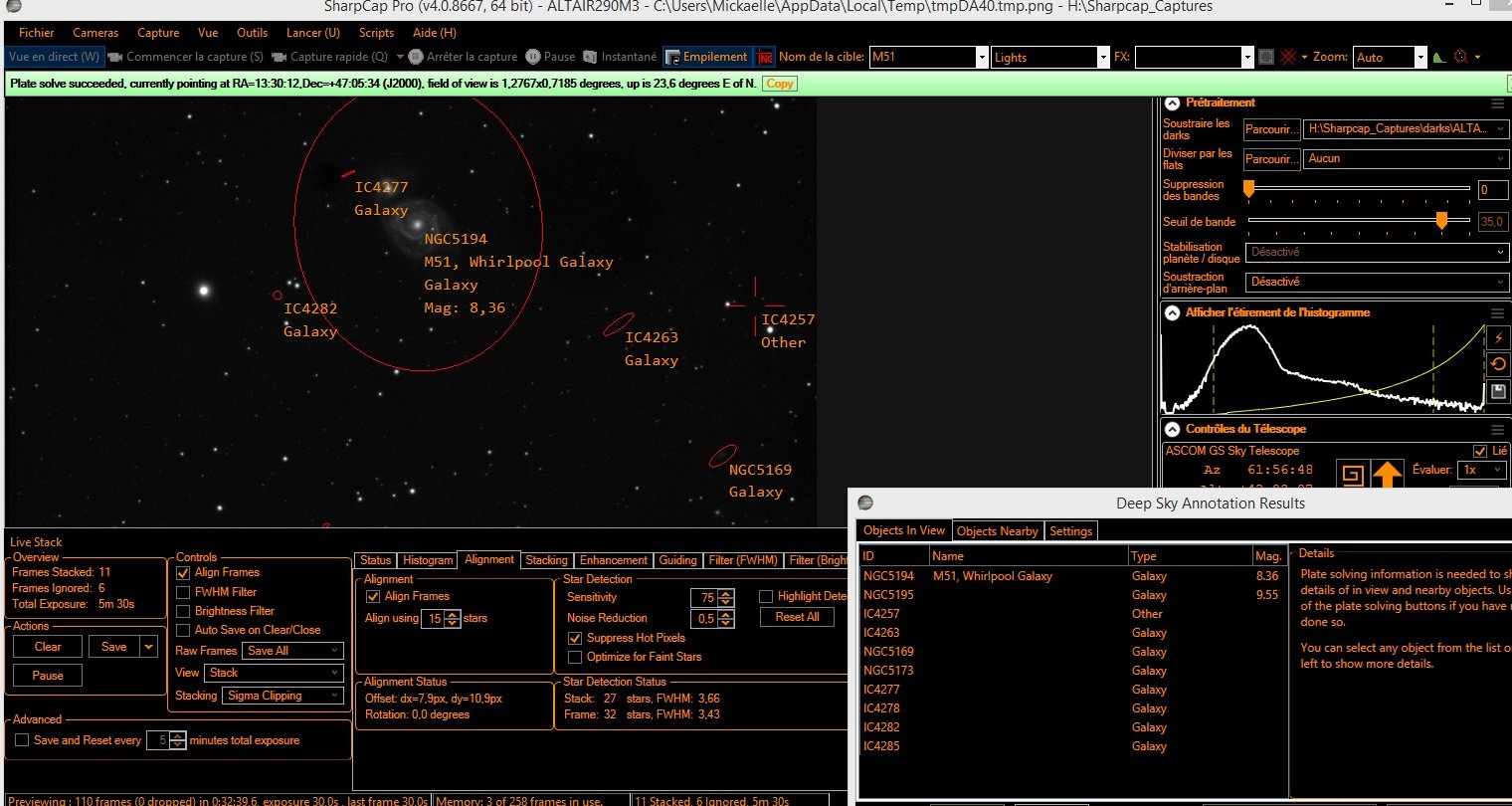
Task: Click the red reticule crosshair icon
Action: coord(1289,57)
